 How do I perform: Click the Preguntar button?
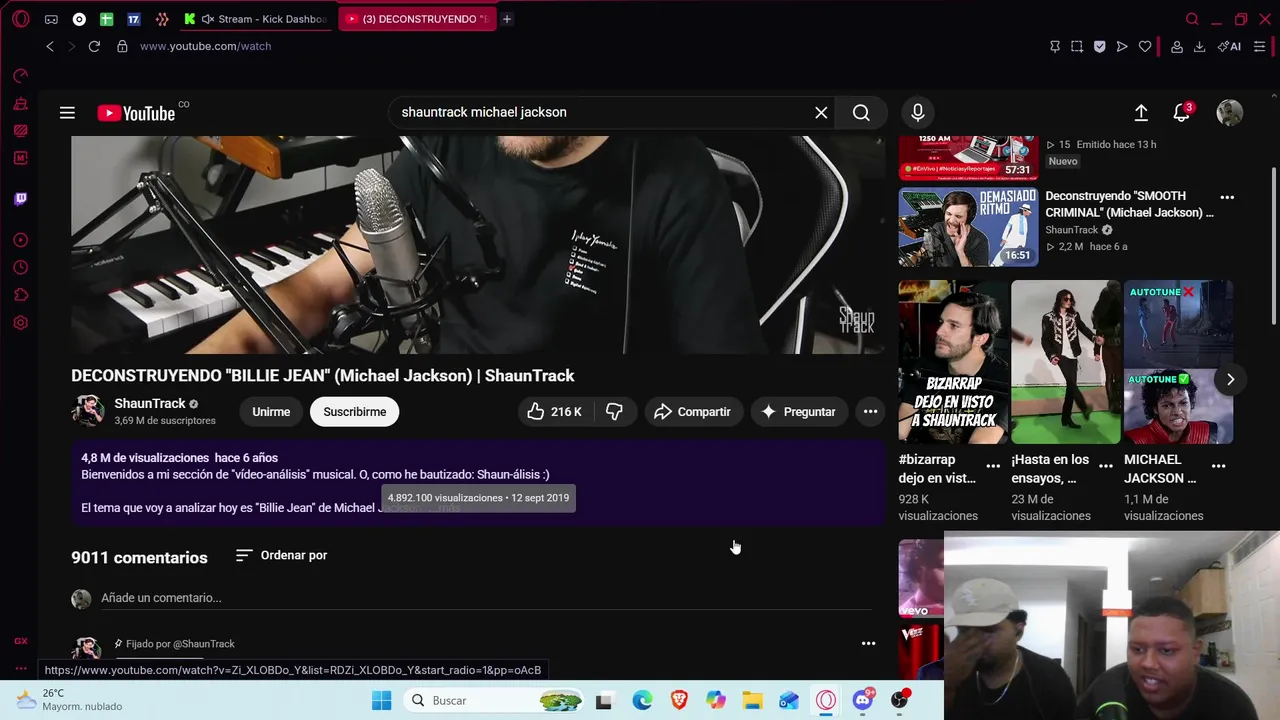[799, 412]
